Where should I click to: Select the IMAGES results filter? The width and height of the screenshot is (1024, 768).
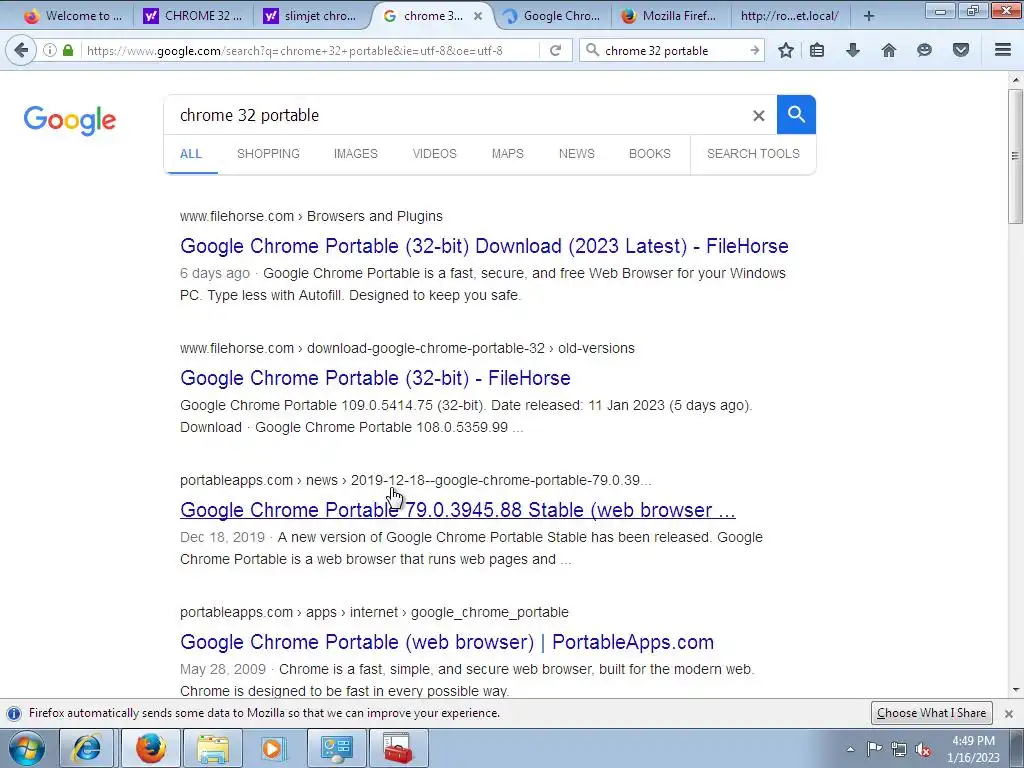point(355,154)
